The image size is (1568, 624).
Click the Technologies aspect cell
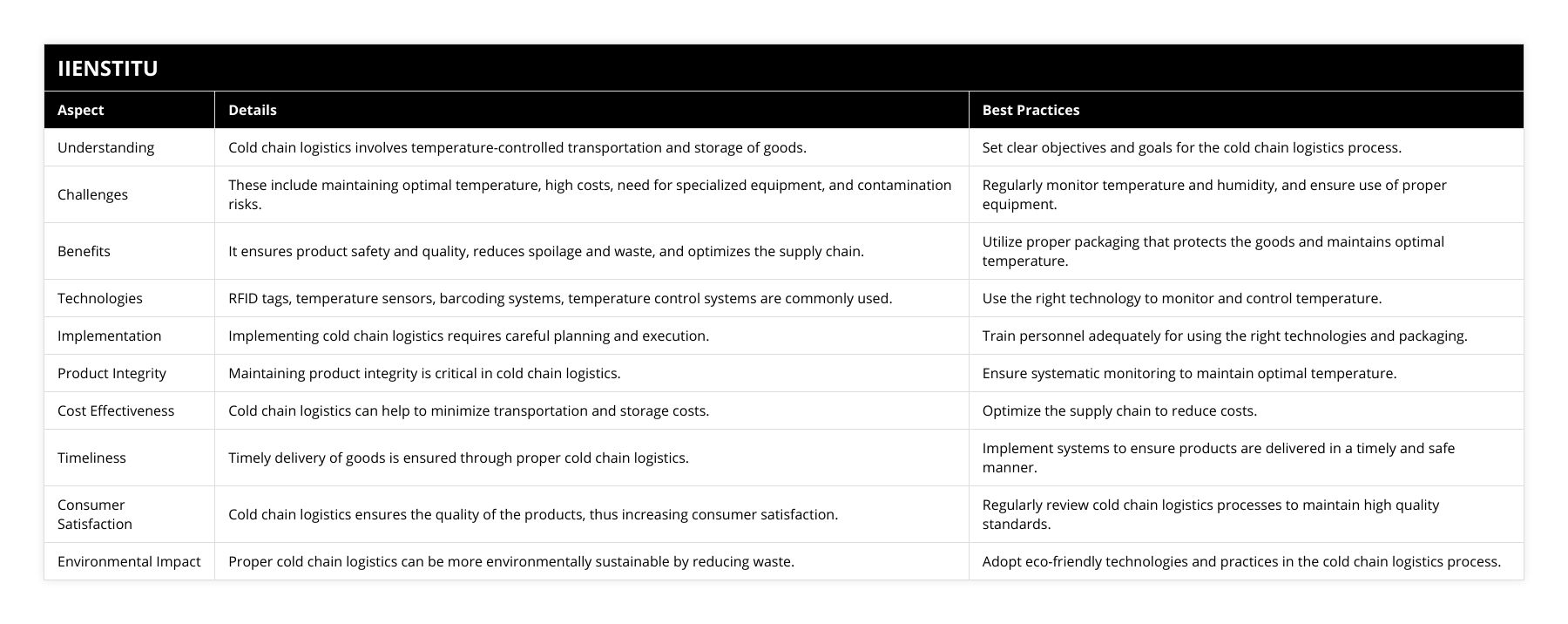pos(100,298)
